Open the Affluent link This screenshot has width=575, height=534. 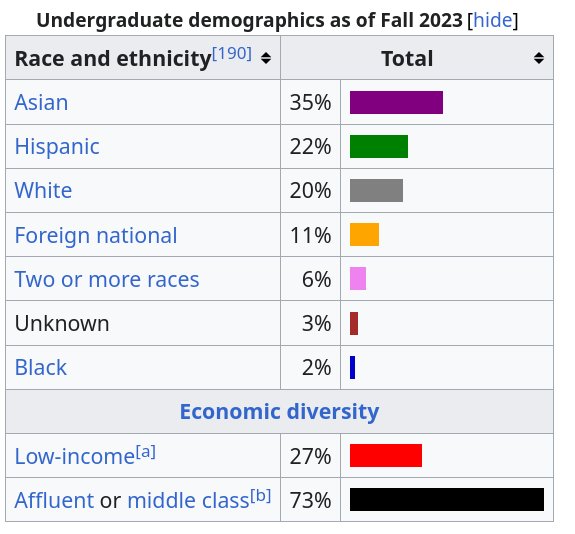pos(54,500)
